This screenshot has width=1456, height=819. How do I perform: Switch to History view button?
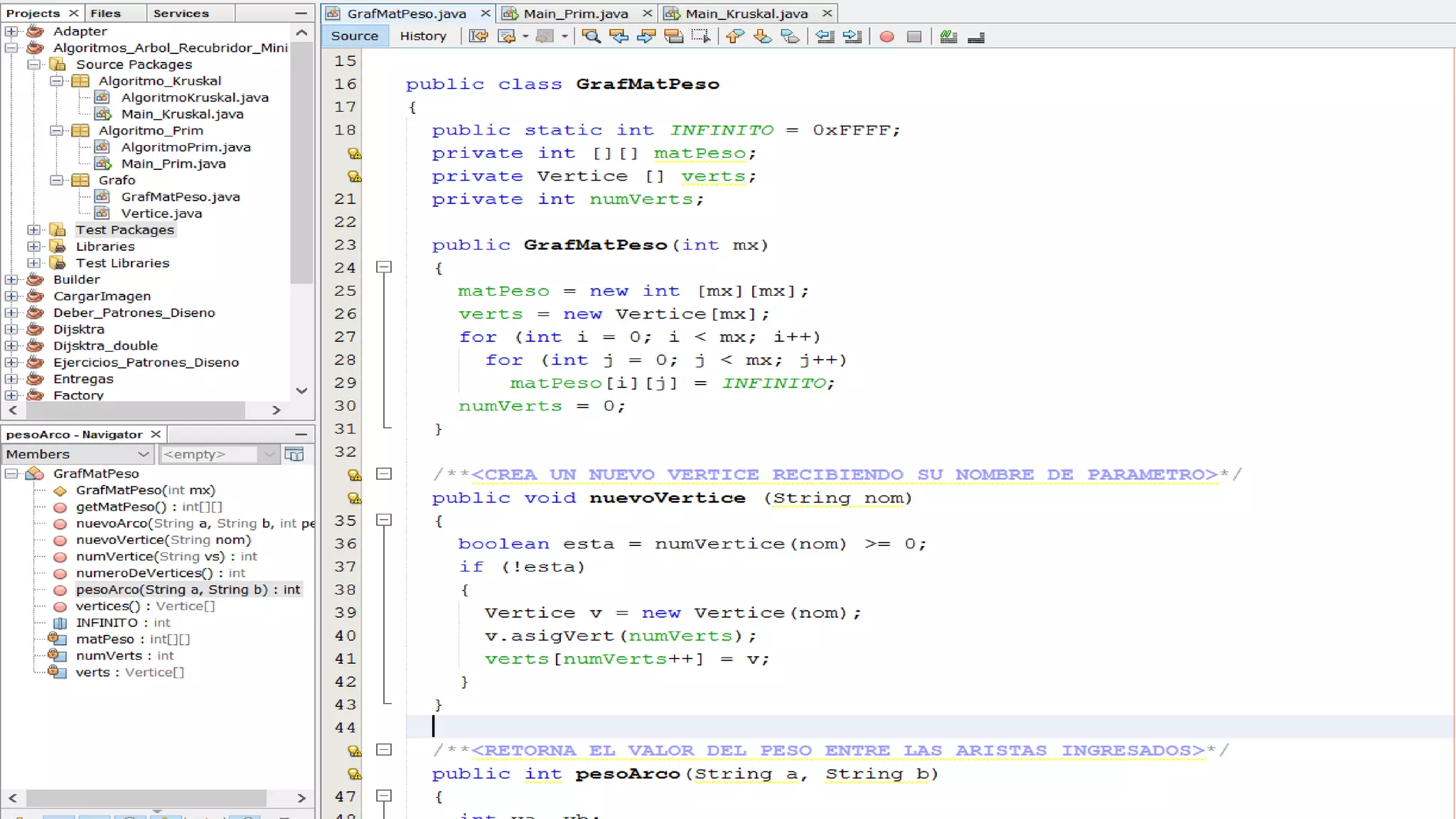click(x=422, y=36)
